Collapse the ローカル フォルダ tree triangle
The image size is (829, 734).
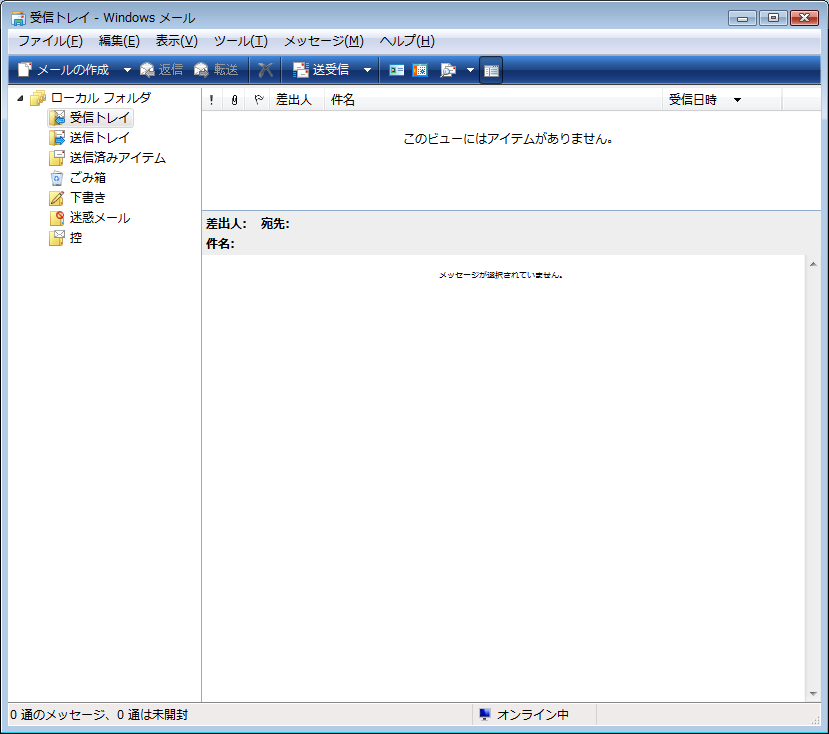20,98
